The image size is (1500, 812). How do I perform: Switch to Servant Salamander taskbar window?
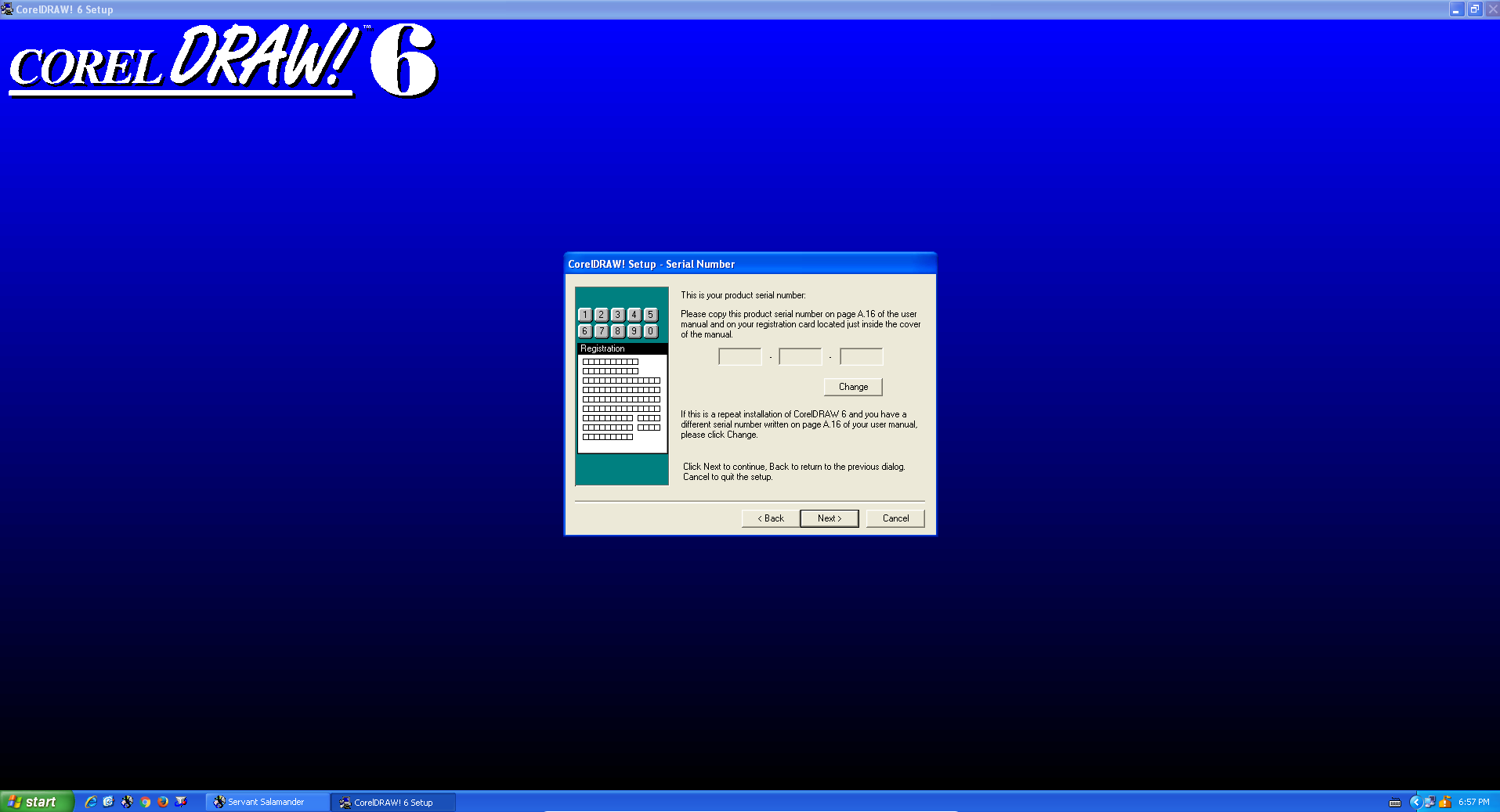266,802
